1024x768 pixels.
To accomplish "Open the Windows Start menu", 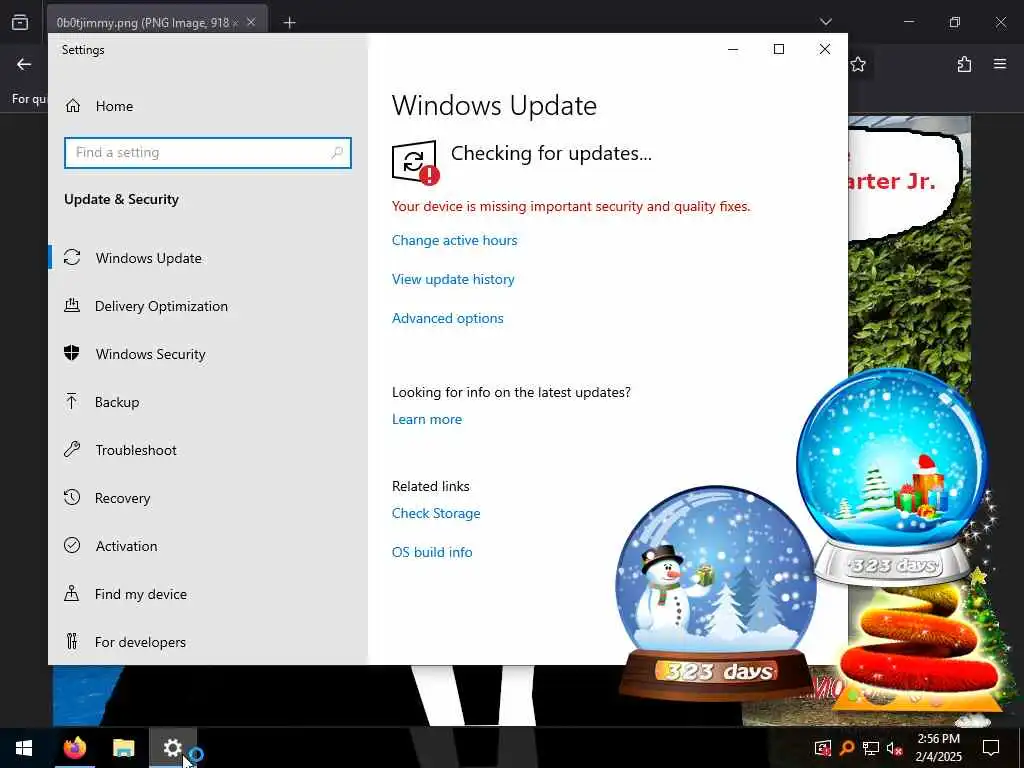I will (24, 748).
